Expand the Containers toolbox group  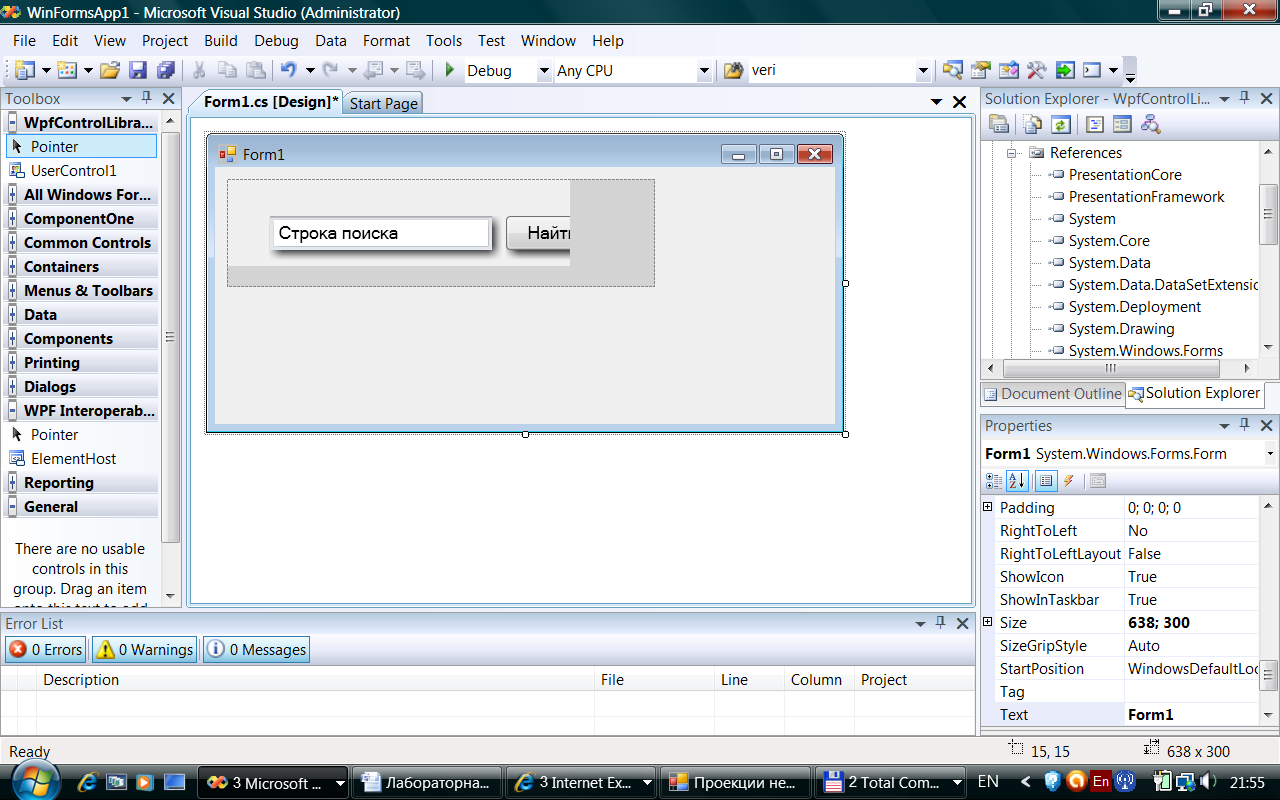tap(13, 267)
